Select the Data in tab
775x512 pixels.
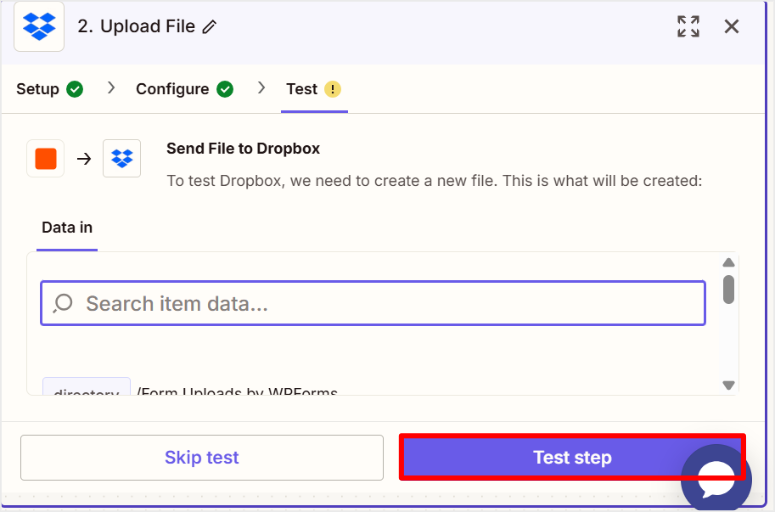(67, 228)
